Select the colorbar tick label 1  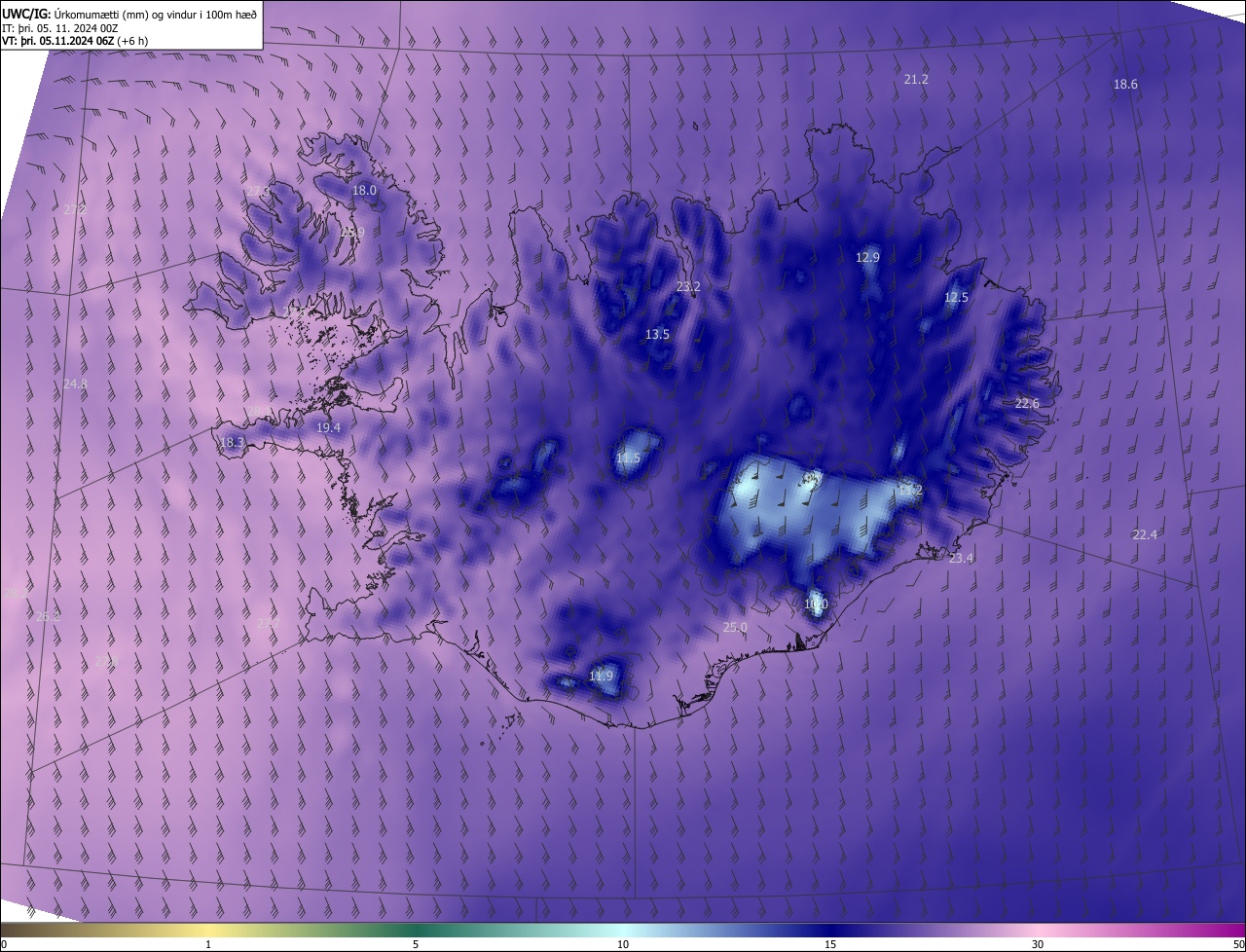click(x=208, y=944)
